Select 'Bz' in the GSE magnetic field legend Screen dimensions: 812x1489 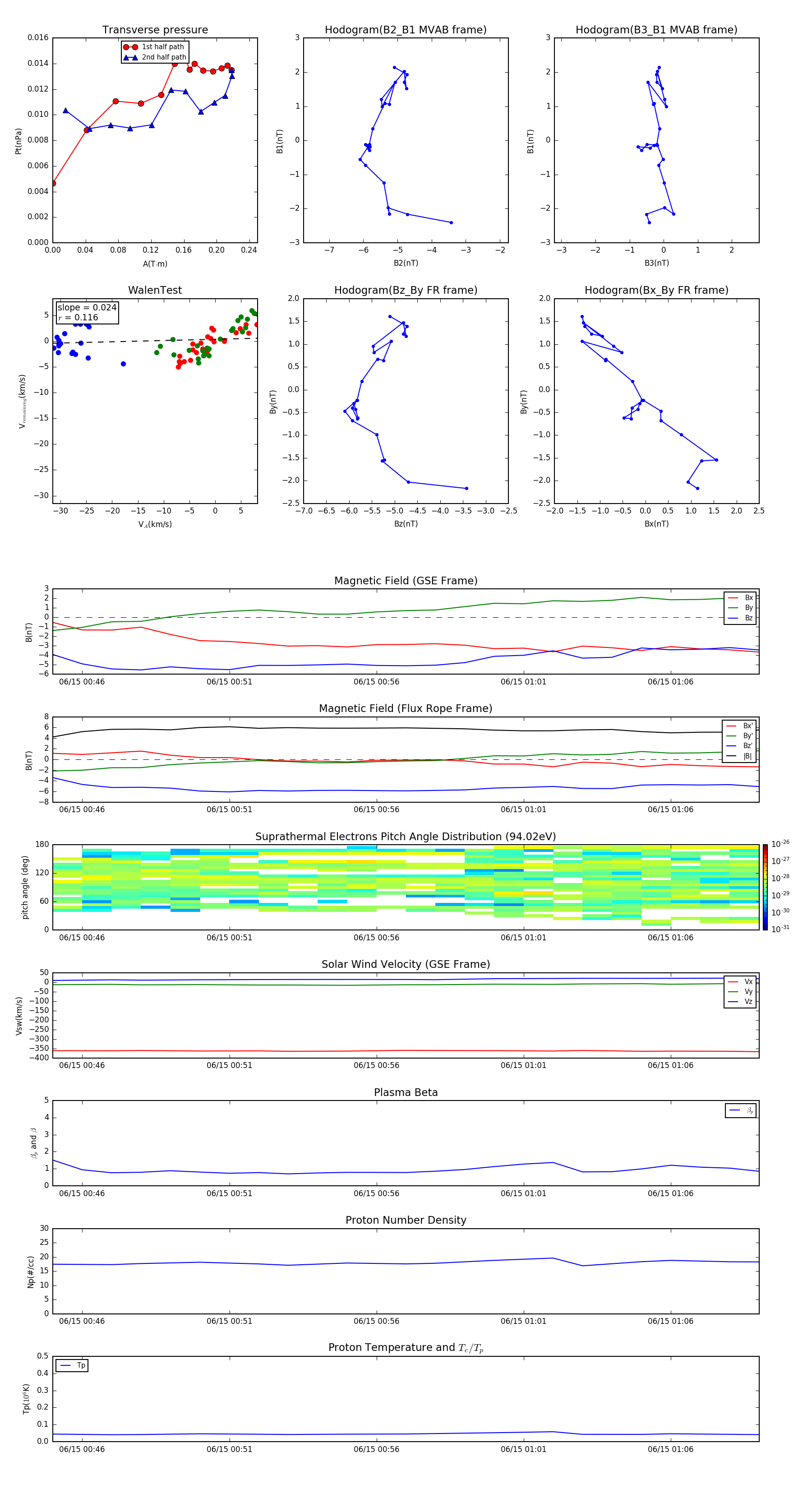tap(741, 618)
